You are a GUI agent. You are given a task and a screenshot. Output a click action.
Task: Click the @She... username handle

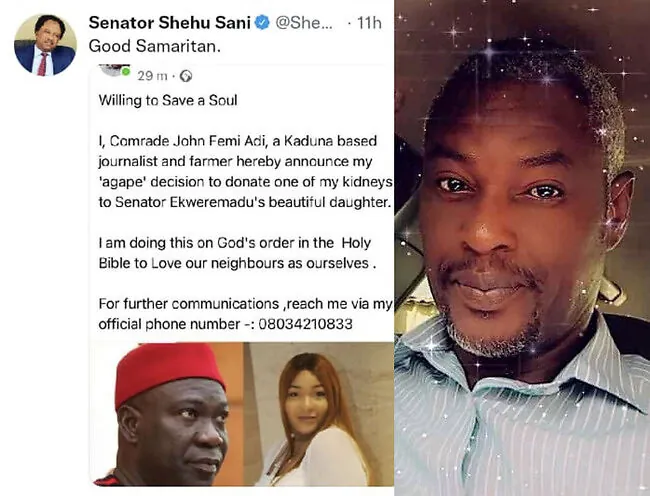click(x=304, y=23)
